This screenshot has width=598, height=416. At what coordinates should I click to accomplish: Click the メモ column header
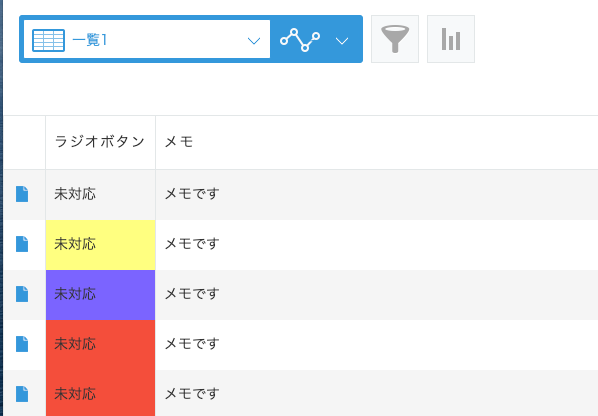(179, 141)
